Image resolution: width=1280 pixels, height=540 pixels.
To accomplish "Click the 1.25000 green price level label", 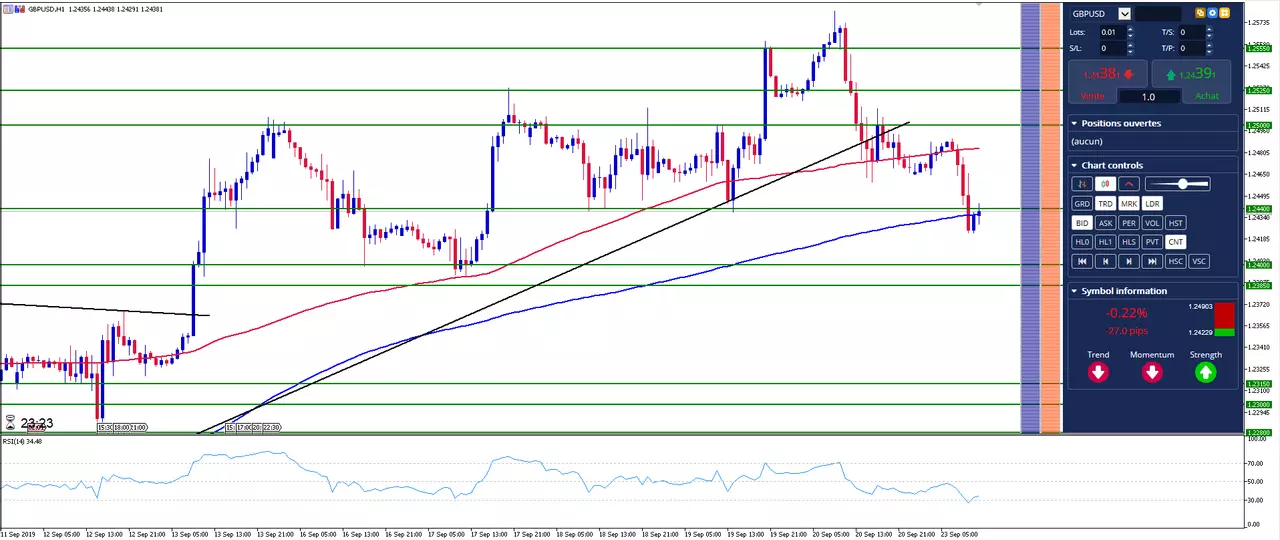I will [x=1258, y=126].
